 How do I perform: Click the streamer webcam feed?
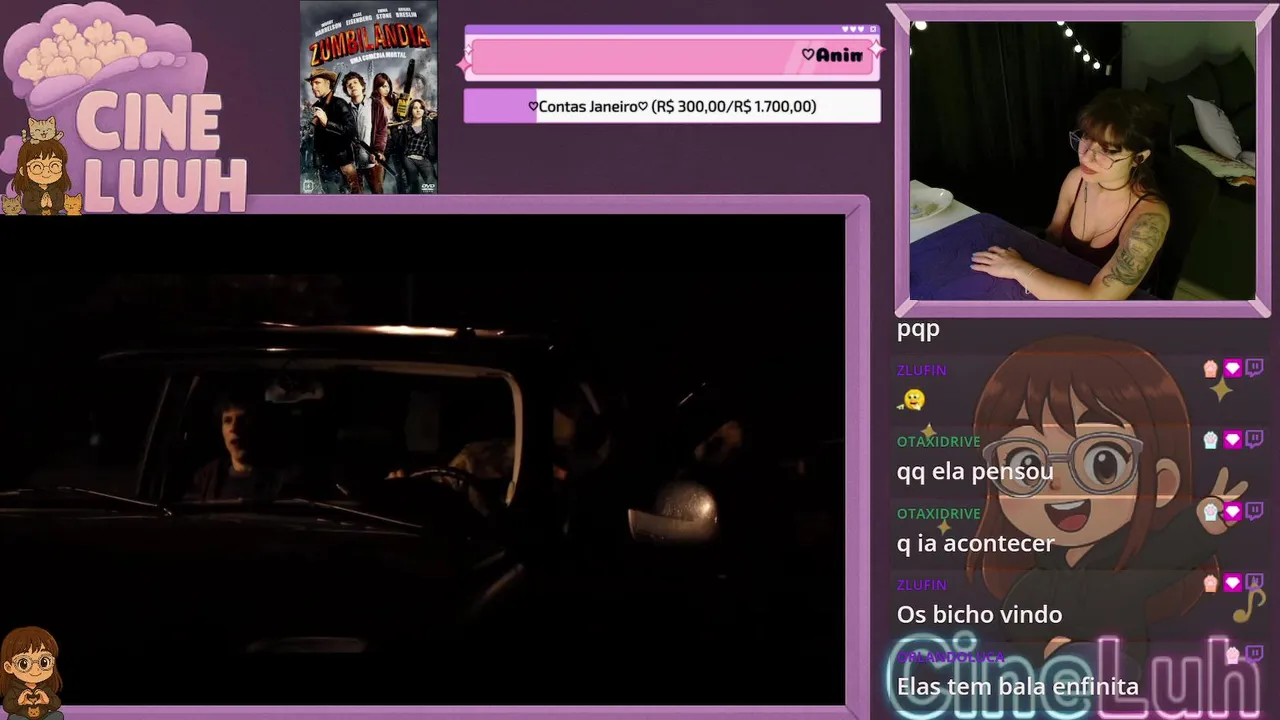(x=1082, y=161)
